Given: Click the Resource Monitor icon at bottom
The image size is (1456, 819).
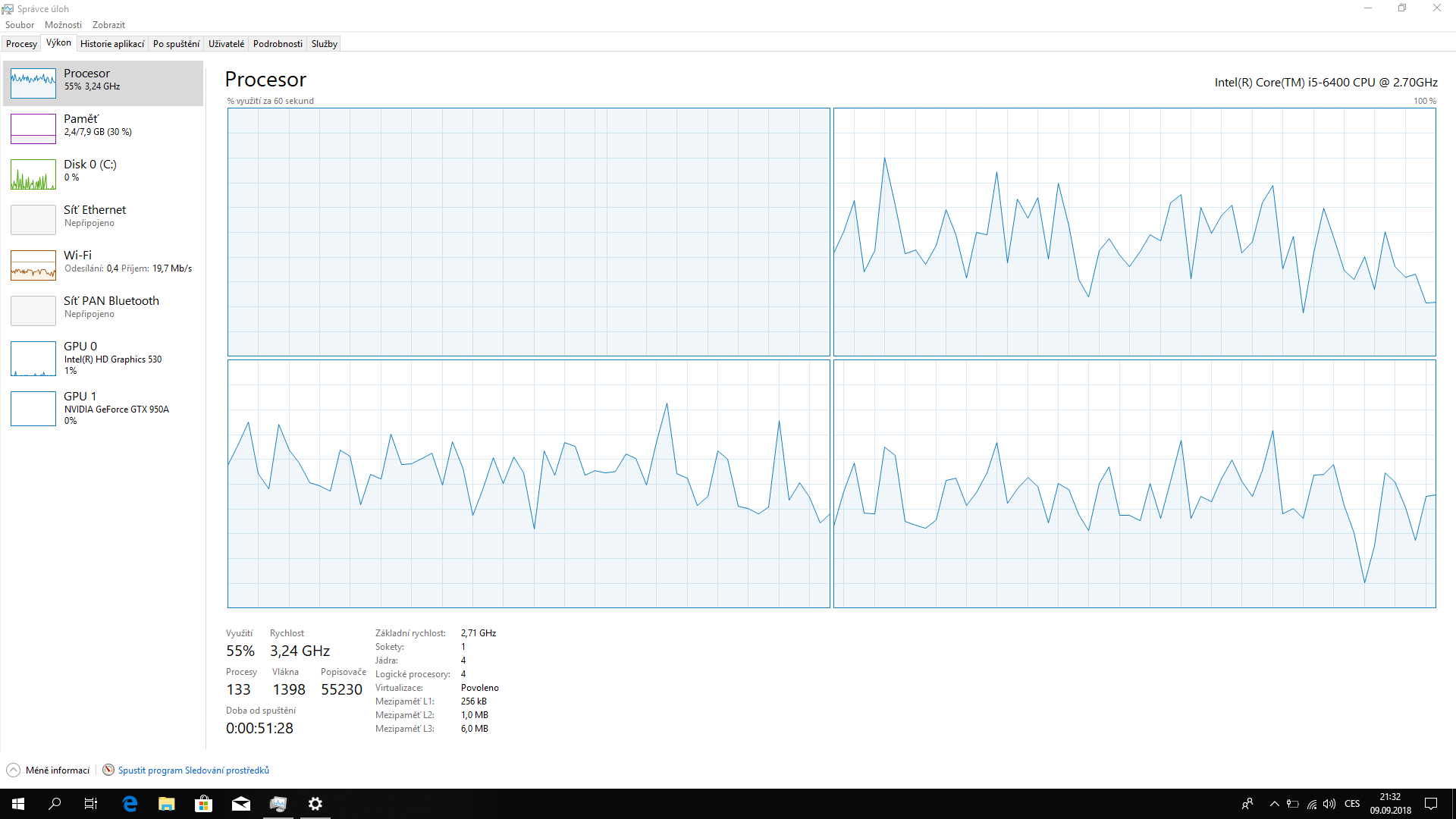Looking at the screenshot, I should click(108, 770).
